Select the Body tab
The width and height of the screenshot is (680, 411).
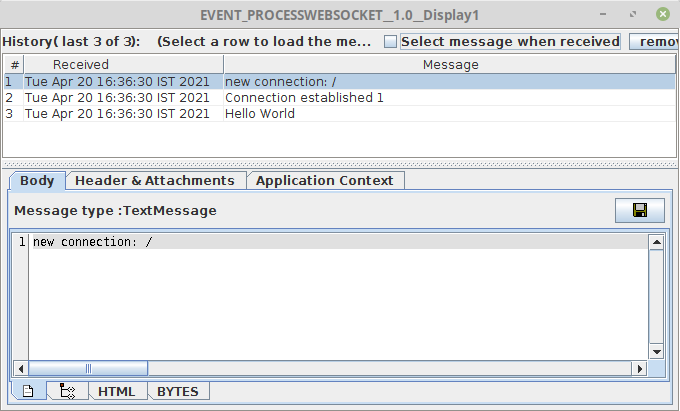pyautogui.click(x=38, y=181)
